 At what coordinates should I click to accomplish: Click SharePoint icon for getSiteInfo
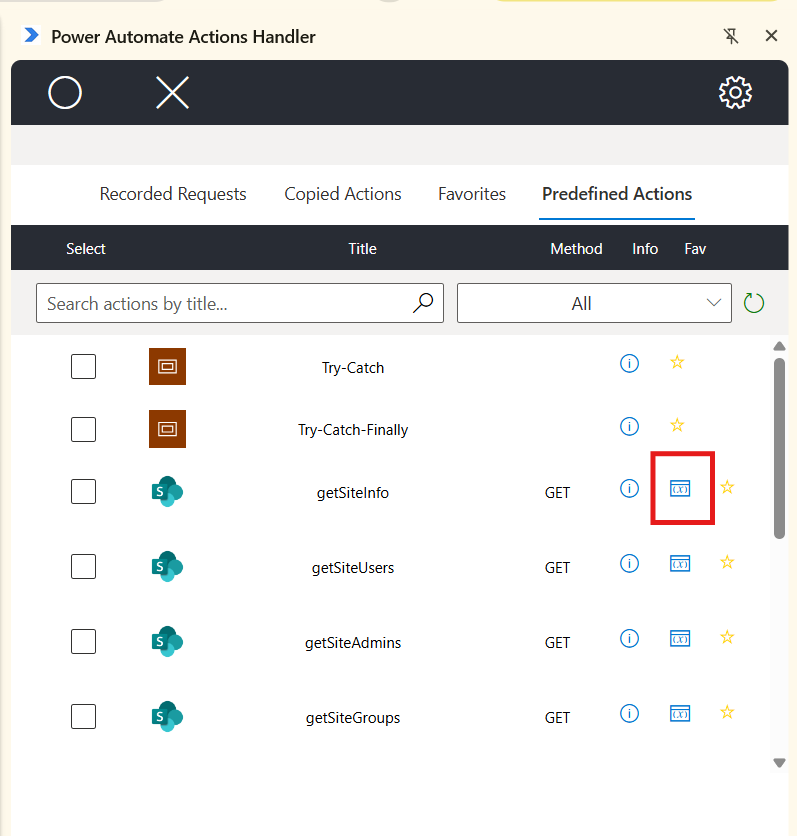(x=167, y=491)
